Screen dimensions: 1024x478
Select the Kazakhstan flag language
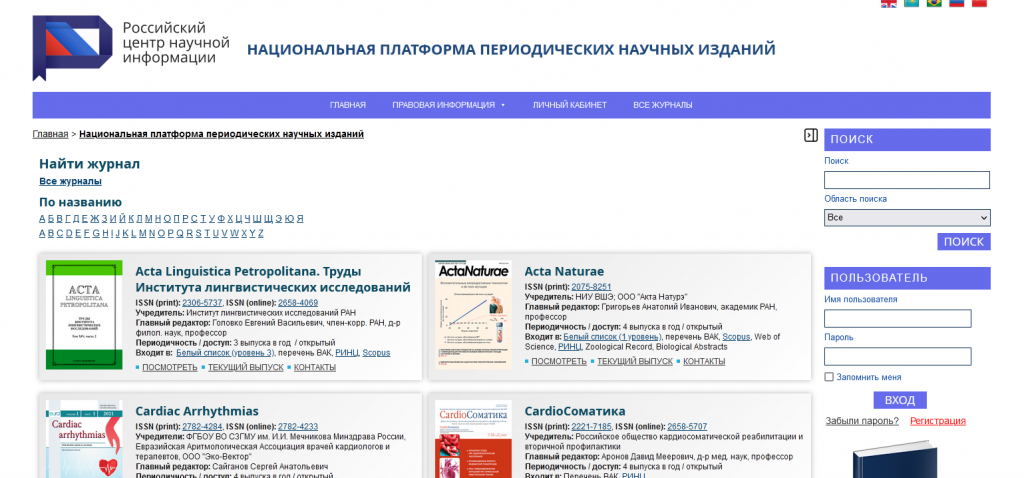pyautogui.click(x=911, y=3)
